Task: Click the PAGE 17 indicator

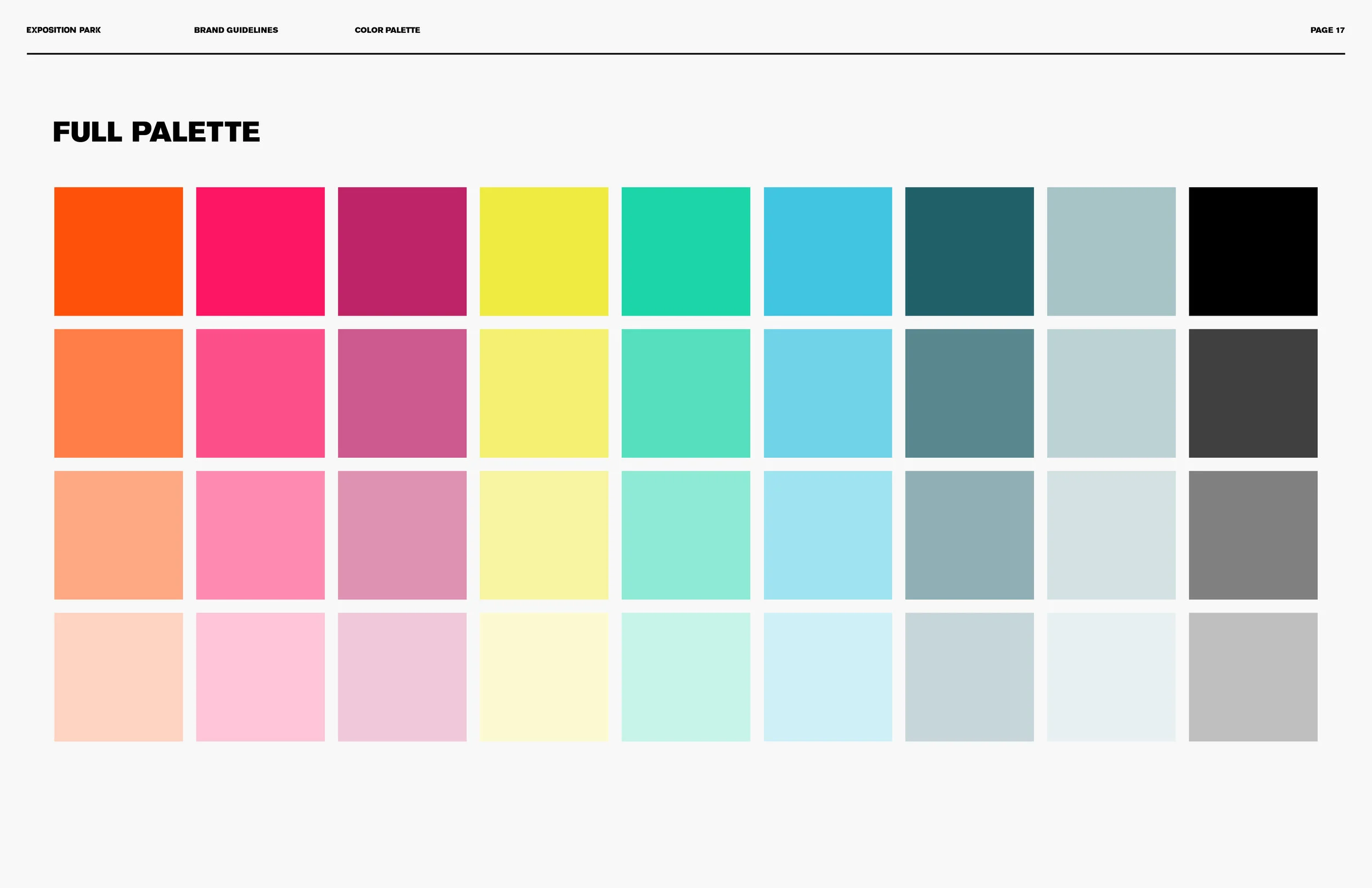Action: (1327, 30)
